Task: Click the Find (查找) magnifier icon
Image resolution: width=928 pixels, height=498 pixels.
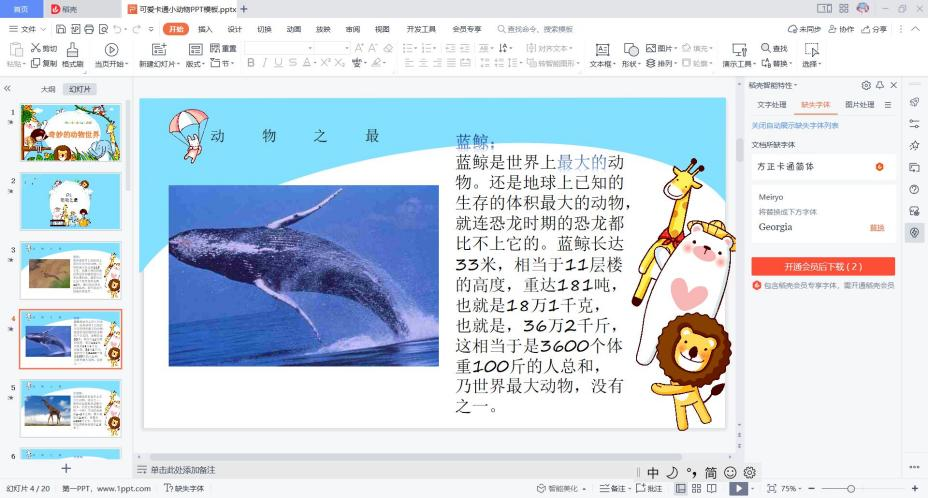Action: click(x=766, y=48)
